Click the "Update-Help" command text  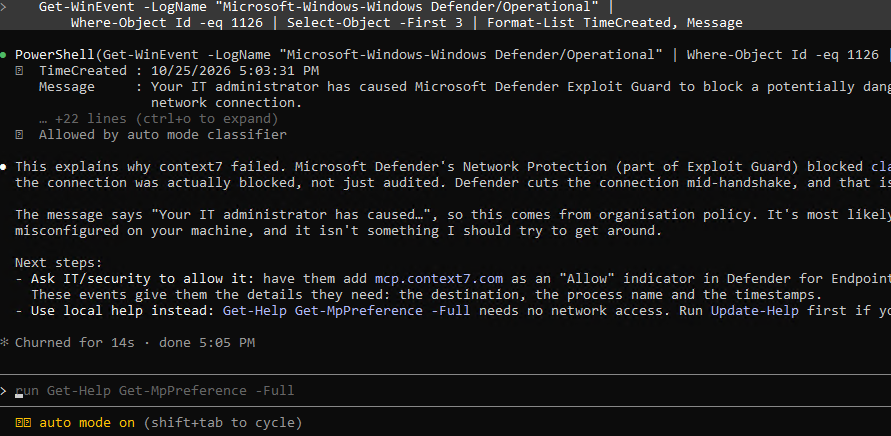click(x=755, y=311)
